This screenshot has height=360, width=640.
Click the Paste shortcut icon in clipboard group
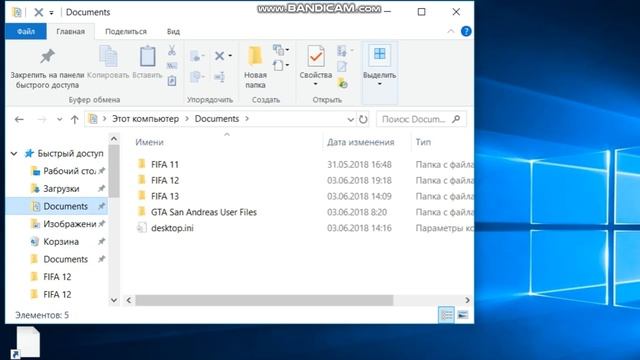point(172,81)
